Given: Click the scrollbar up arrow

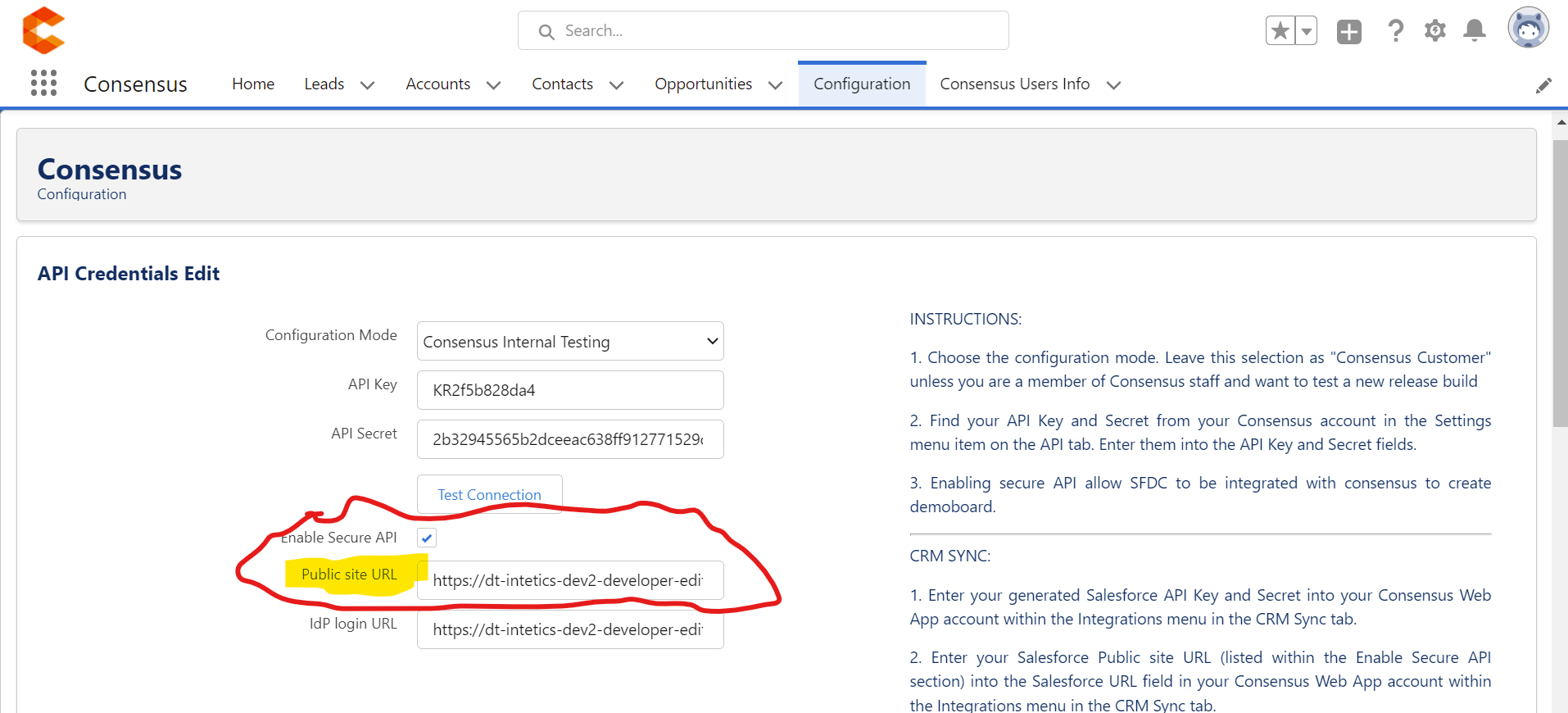Looking at the screenshot, I should coord(1561,122).
